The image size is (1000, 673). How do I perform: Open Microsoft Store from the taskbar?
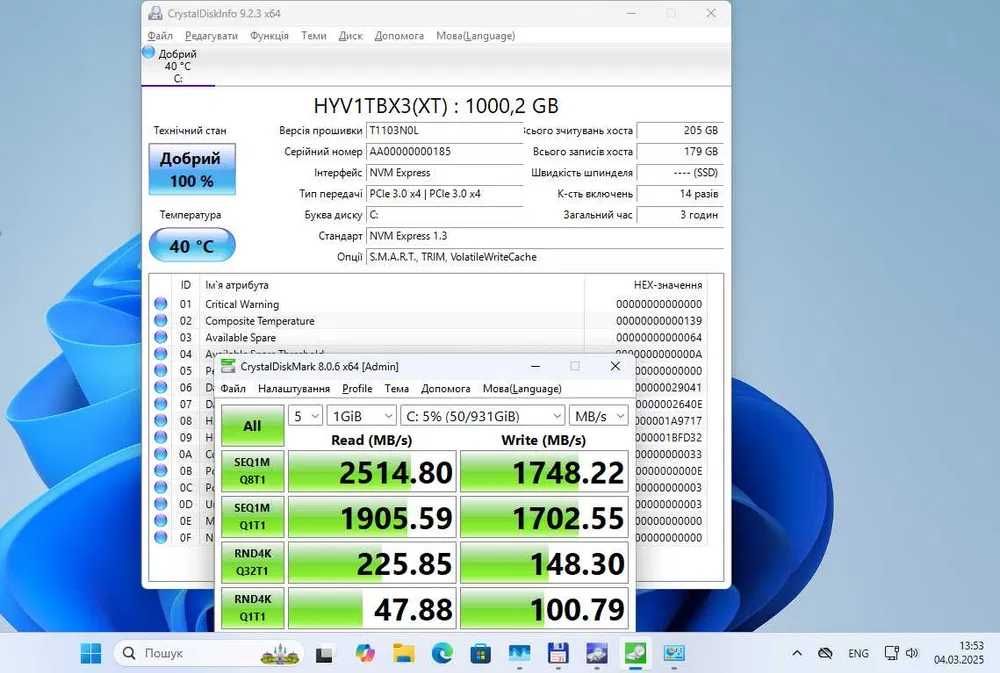(480, 653)
